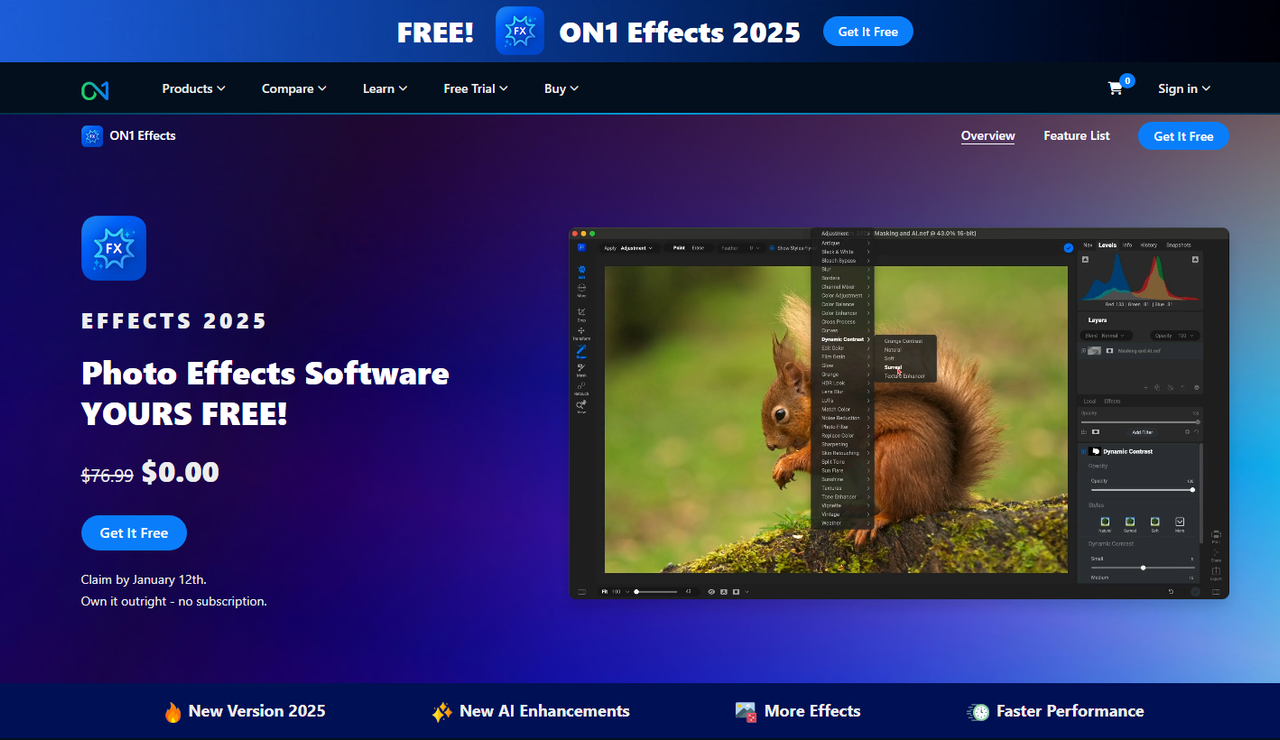Switch to the Snapshots tab in the preview
The height and width of the screenshot is (740, 1280).
(1178, 245)
